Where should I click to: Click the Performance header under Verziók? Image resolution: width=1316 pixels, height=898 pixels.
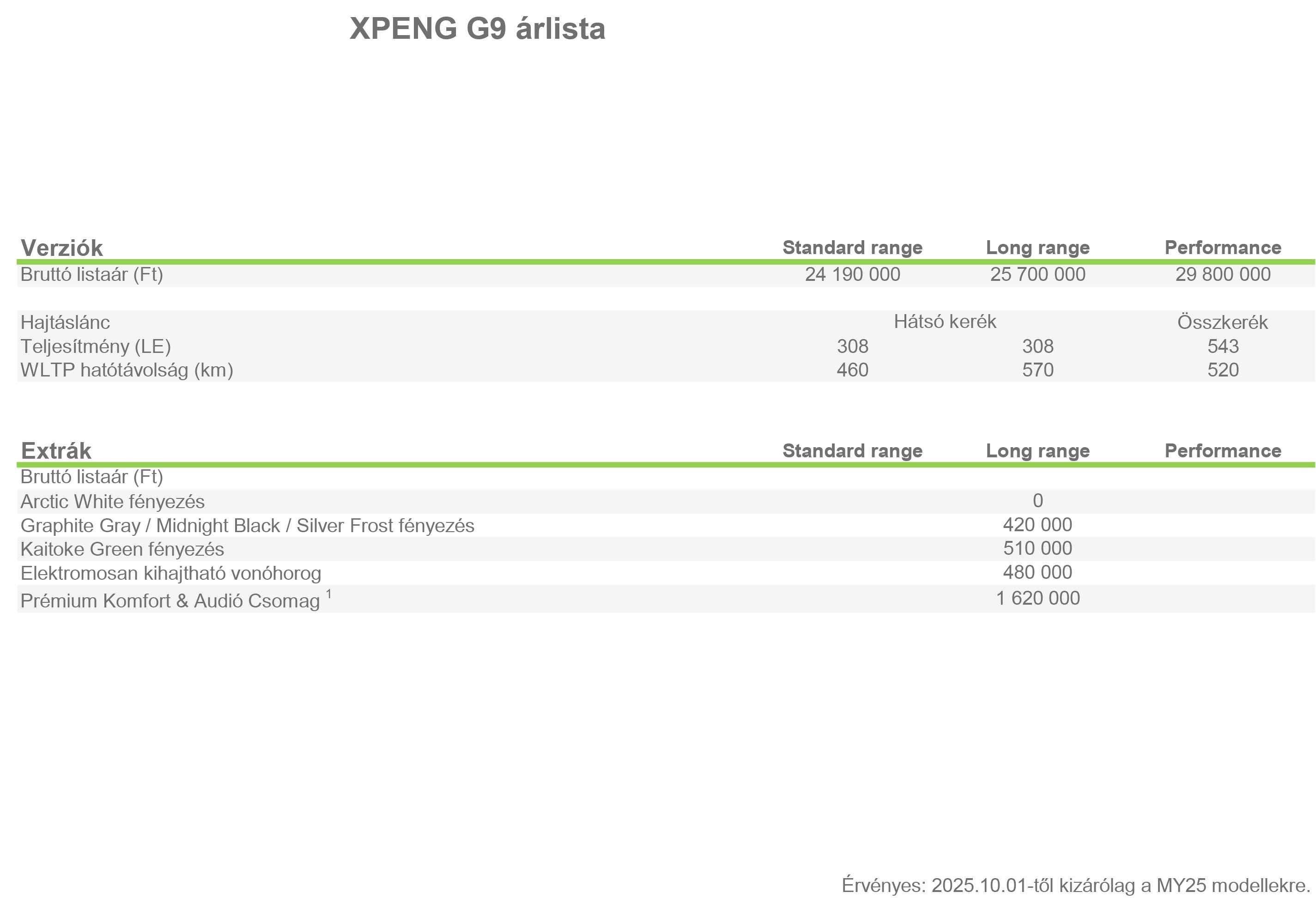point(1223,248)
